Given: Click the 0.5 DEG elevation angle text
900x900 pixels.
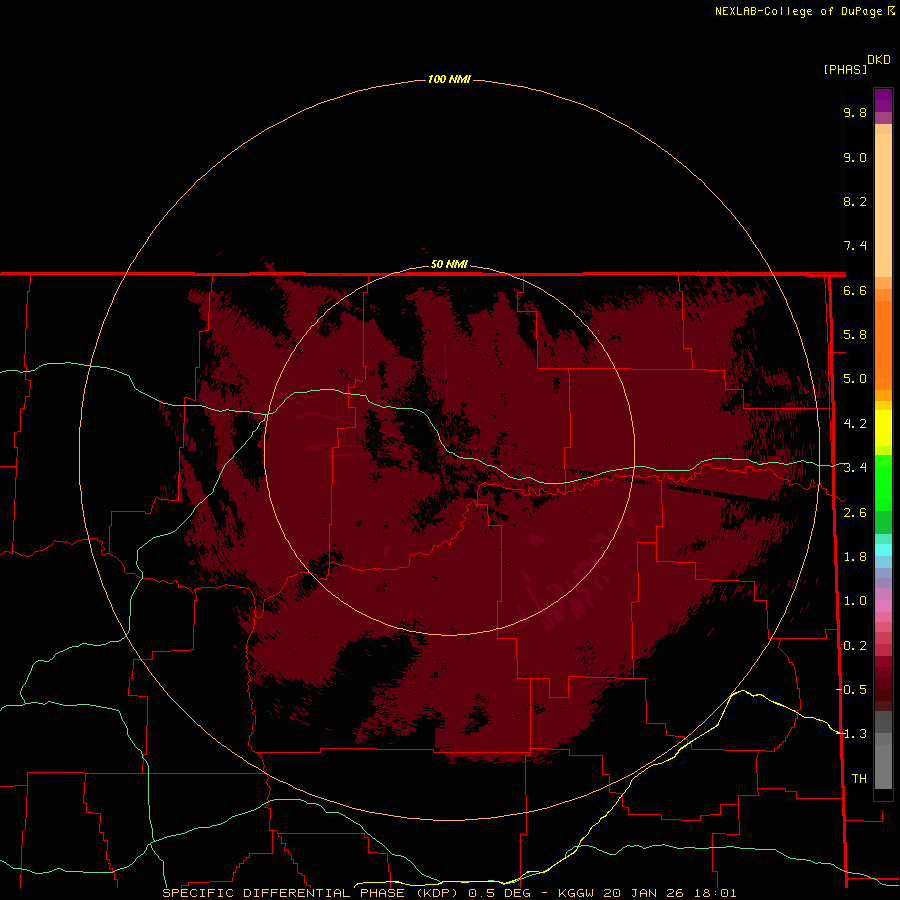Looking at the screenshot, I should (x=499, y=893).
